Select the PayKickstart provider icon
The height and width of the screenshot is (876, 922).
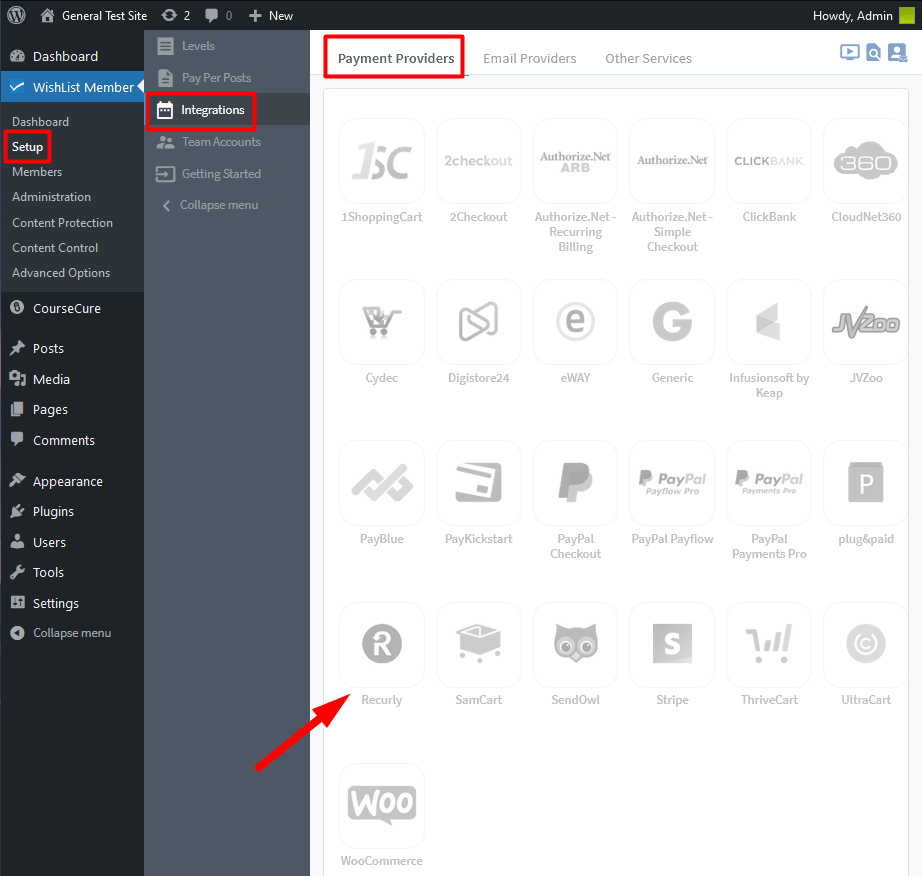tap(479, 483)
